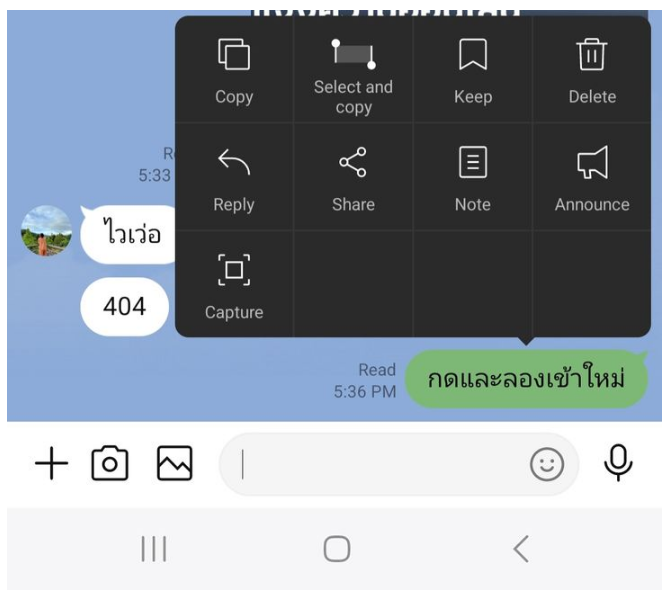
Task: Capture the chat with the Capture icon
Action: [234, 270]
